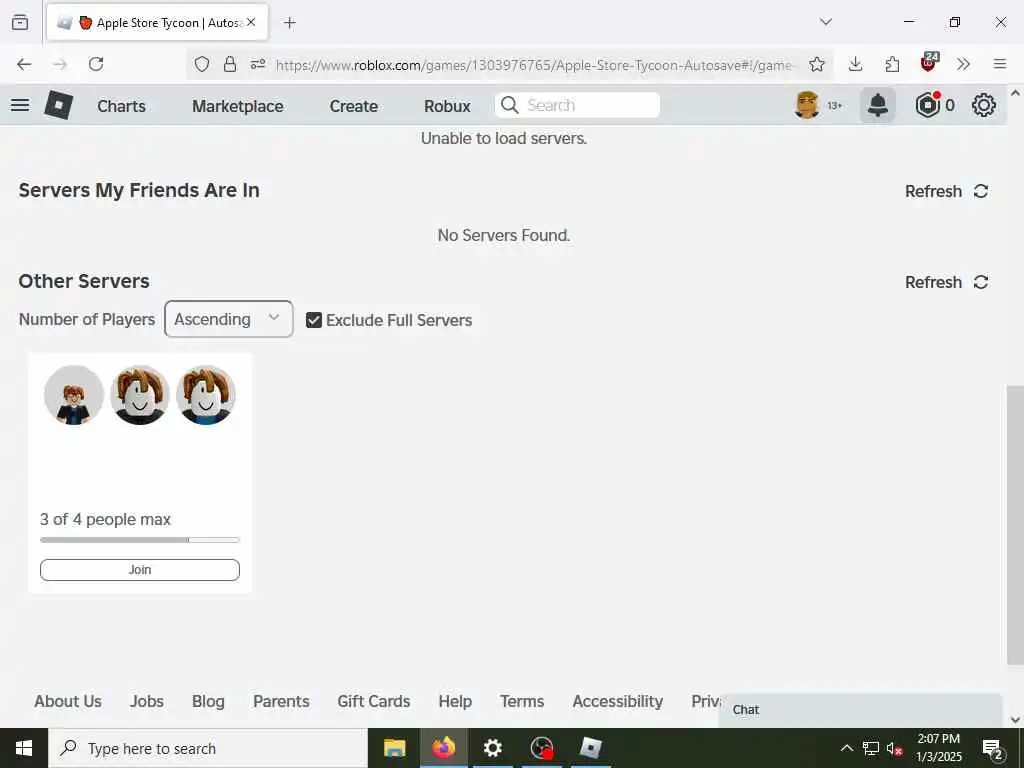Open the Windows notification center
The height and width of the screenshot is (768, 1024).
point(992,748)
